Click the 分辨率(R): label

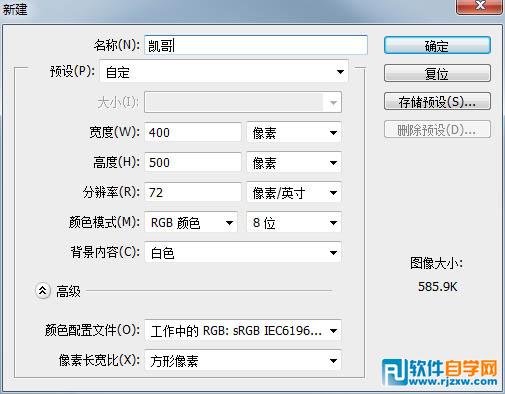pyautogui.click(x=111, y=192)
